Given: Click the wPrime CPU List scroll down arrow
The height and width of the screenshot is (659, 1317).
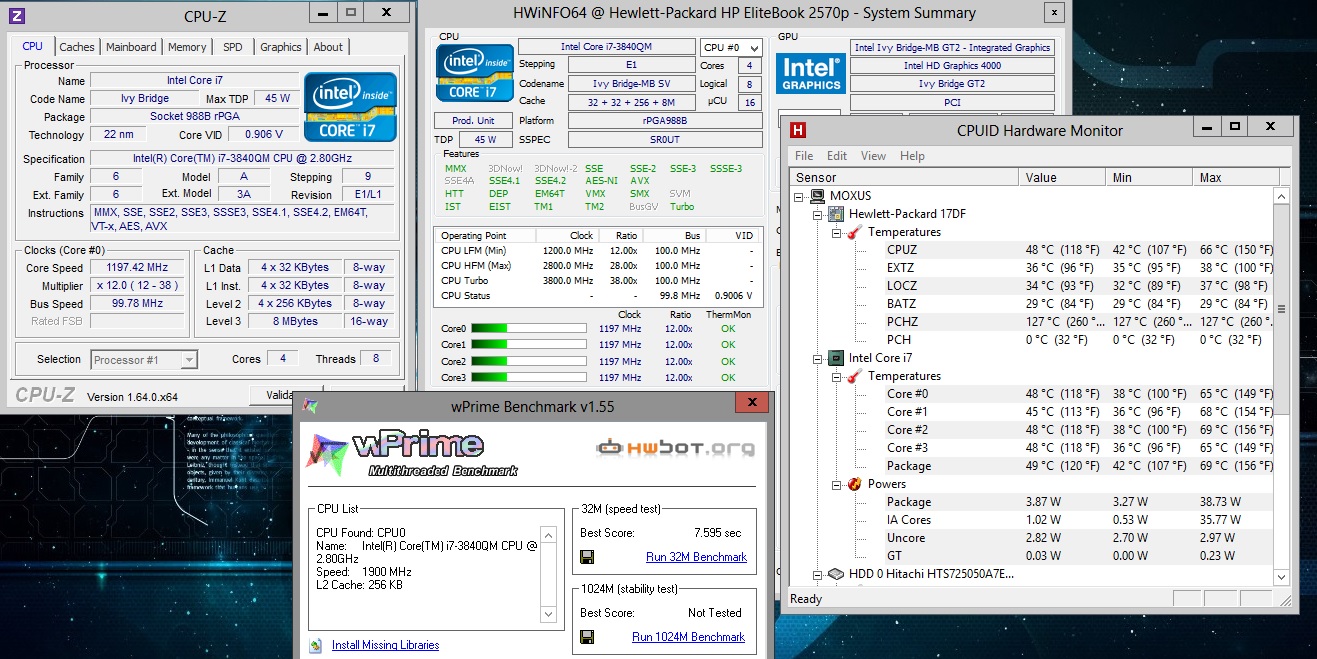Looking at the screenshot, I should click(548, 614).
